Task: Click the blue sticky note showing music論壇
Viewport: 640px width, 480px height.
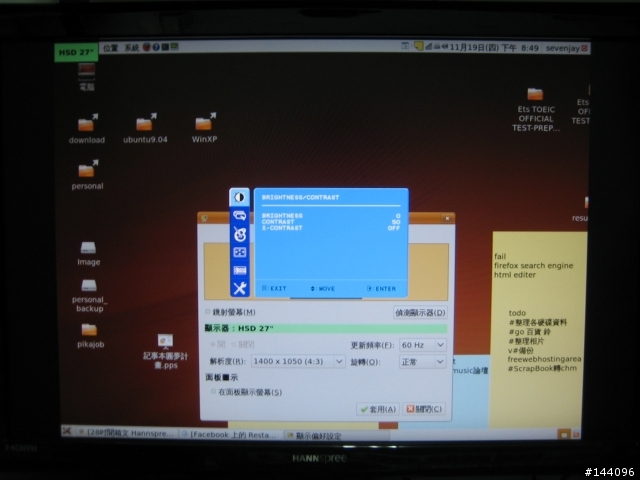Action: (469, 391)
